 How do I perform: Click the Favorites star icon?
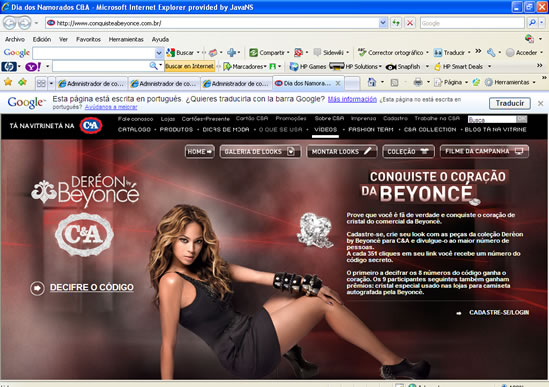pyautogui.click(x=8, y=83)
